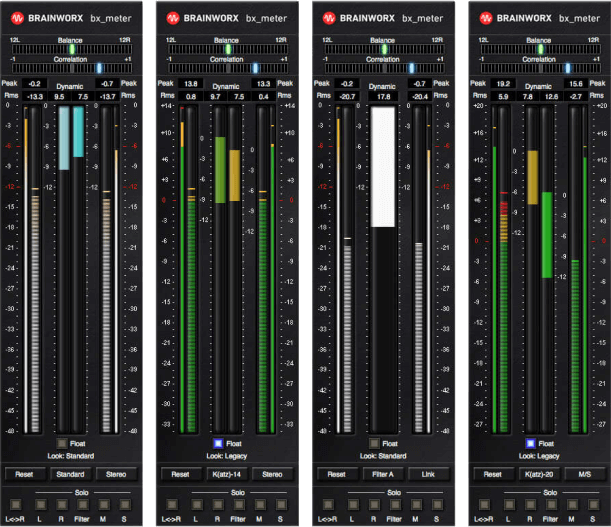611x527 pixels.
Task: Solo R channel in the K(atz)-14 meter
Action: click(218, 504)
